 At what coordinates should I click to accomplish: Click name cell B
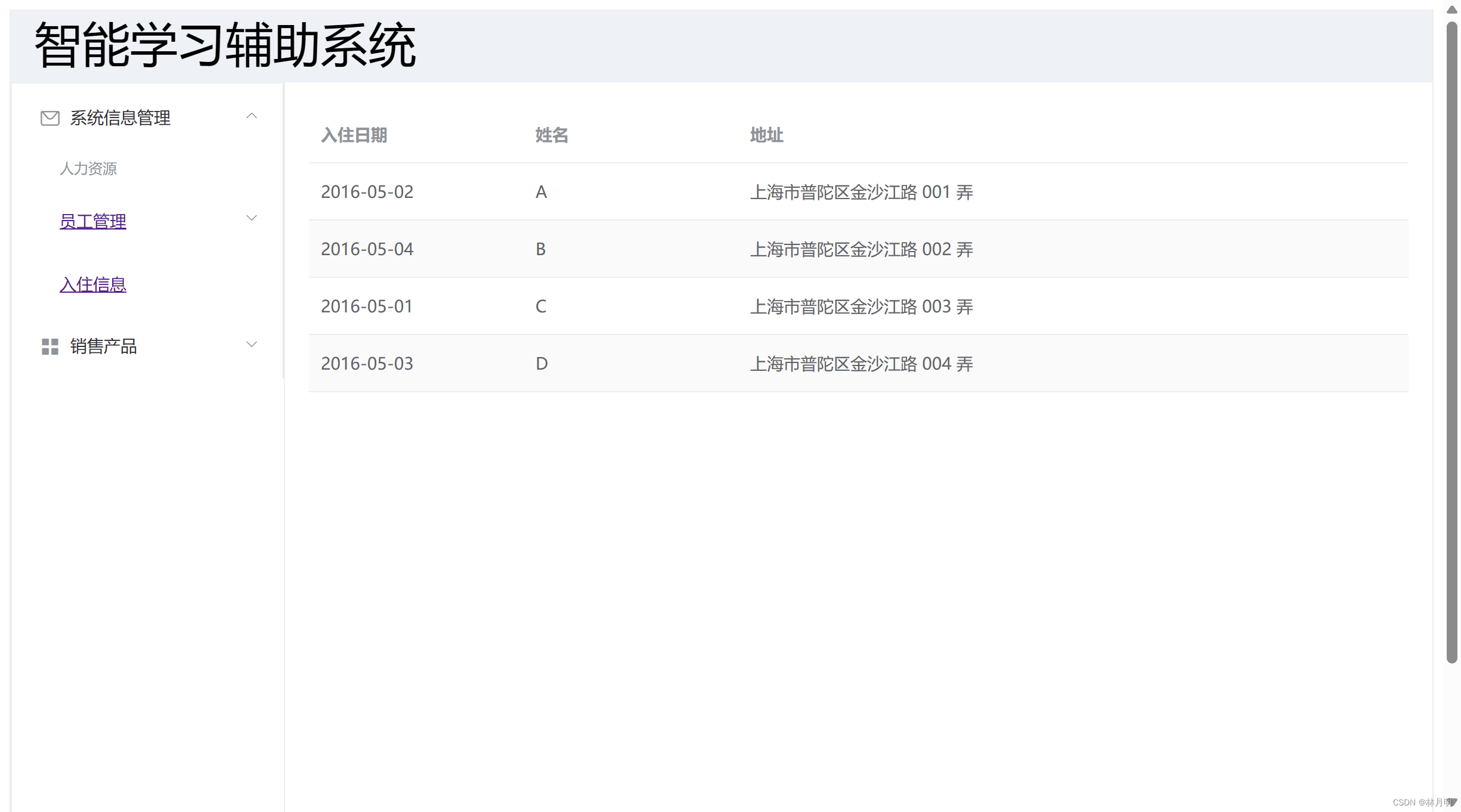point(541,249)
